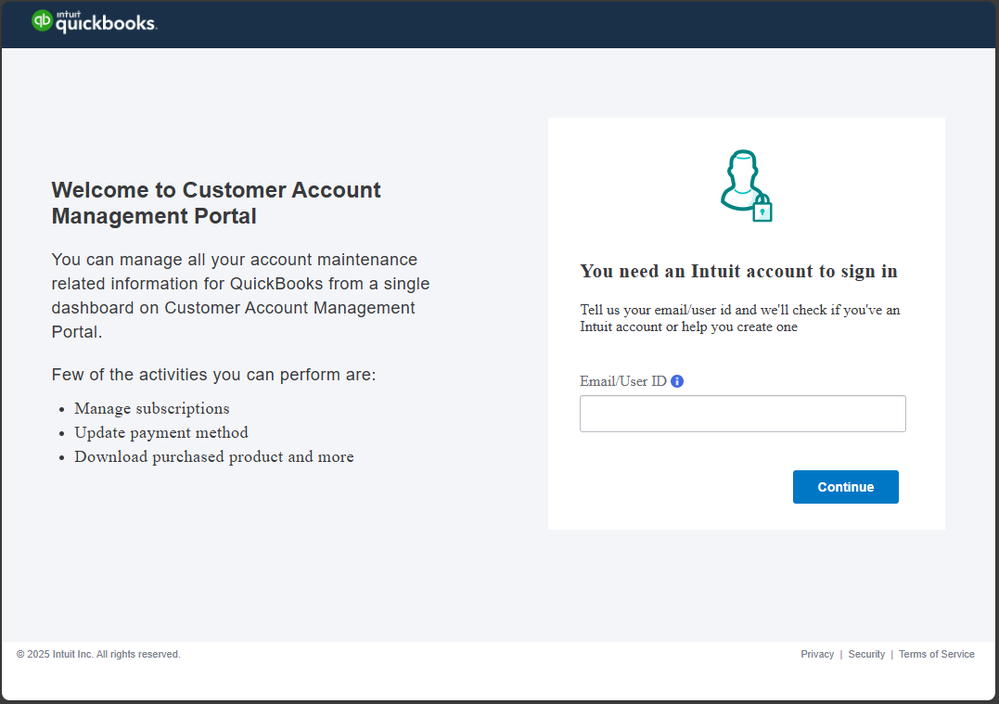Click the small intuit text above quickbooks

pyautogui.click(x=68, y=12)
